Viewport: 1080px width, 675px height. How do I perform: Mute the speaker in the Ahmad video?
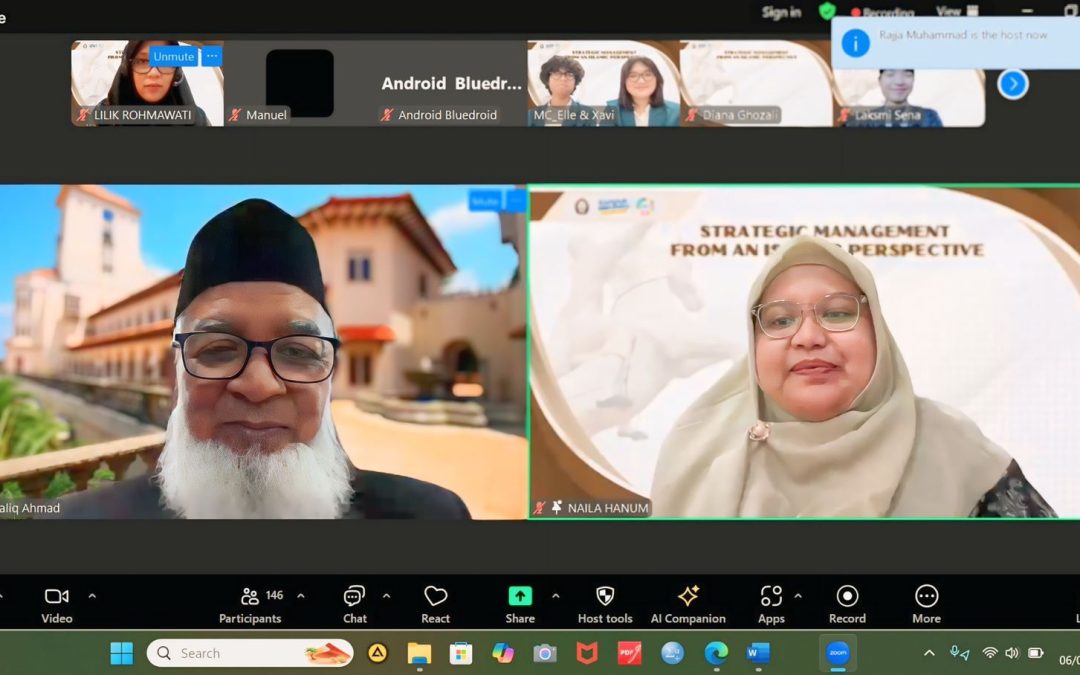[x=485, y=201]
